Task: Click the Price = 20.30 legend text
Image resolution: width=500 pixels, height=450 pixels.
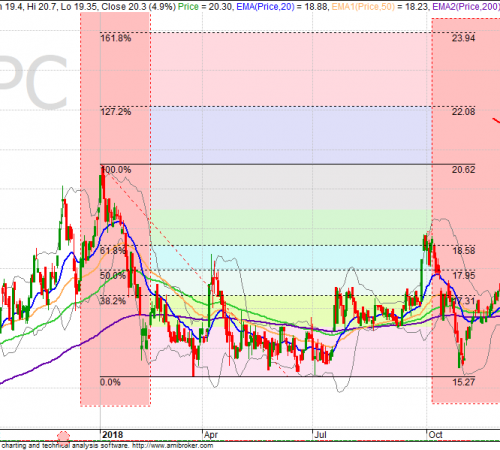Action: pos(205,7)
